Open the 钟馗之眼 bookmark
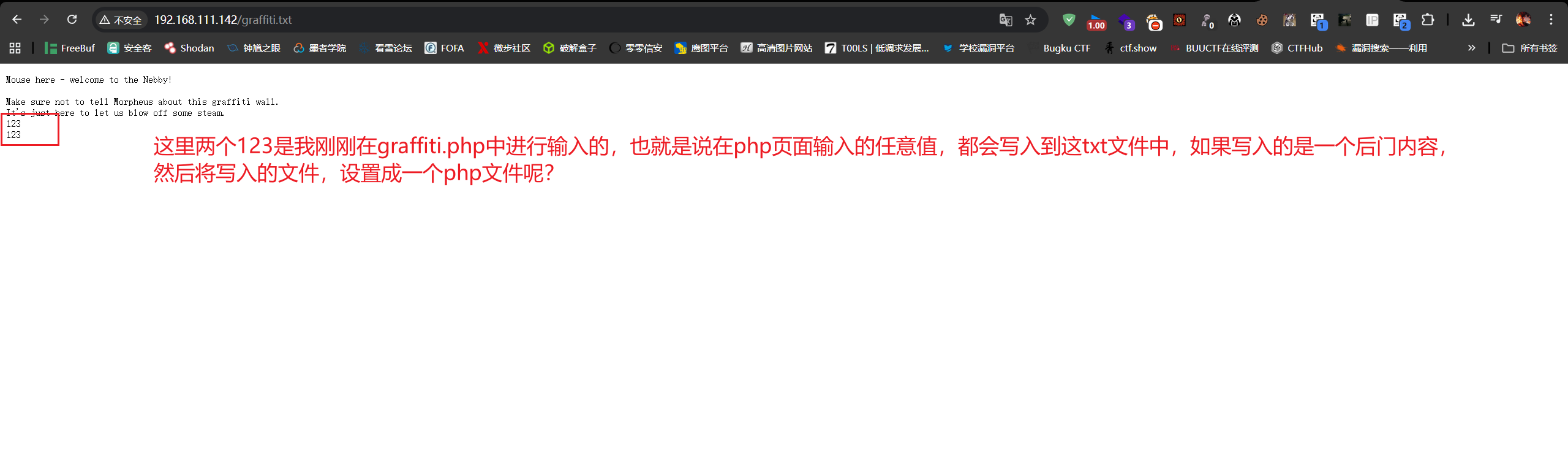The height and width of the screenshot is (458, 1568). click(x=254, y=48)
